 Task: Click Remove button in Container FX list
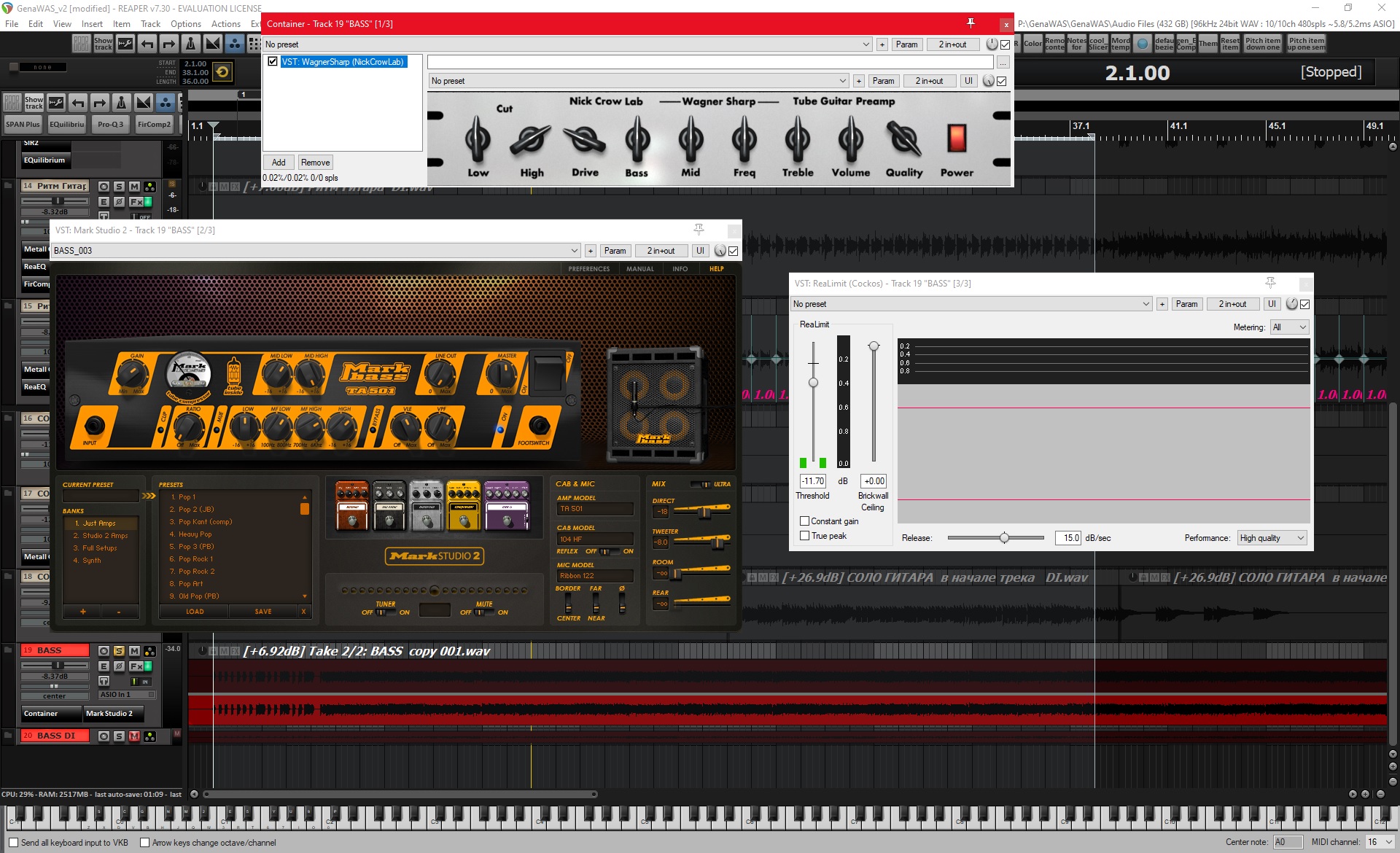tap(315, 163)
